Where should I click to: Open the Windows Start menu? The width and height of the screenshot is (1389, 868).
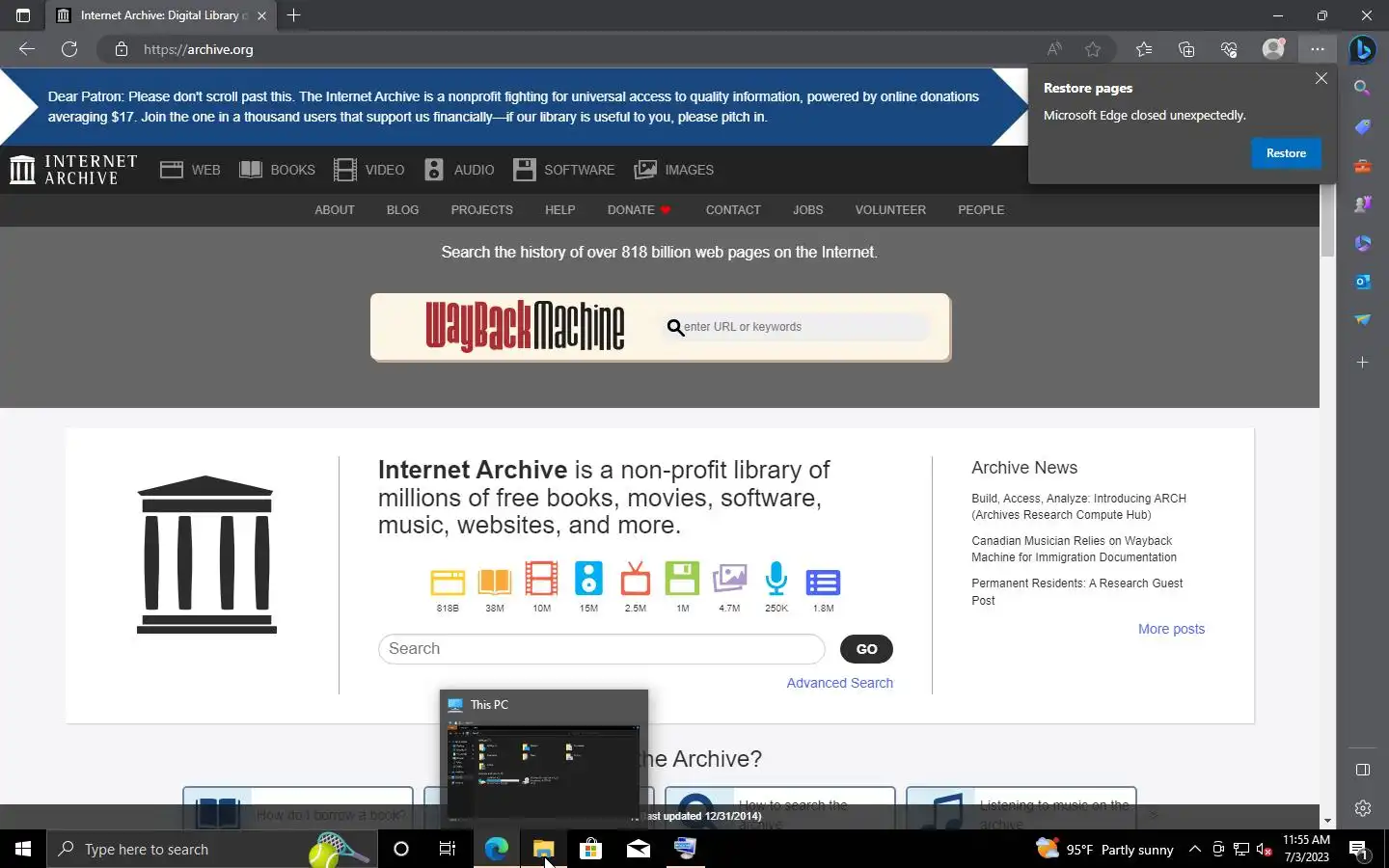pyautogui.click(x=23, y=849)
